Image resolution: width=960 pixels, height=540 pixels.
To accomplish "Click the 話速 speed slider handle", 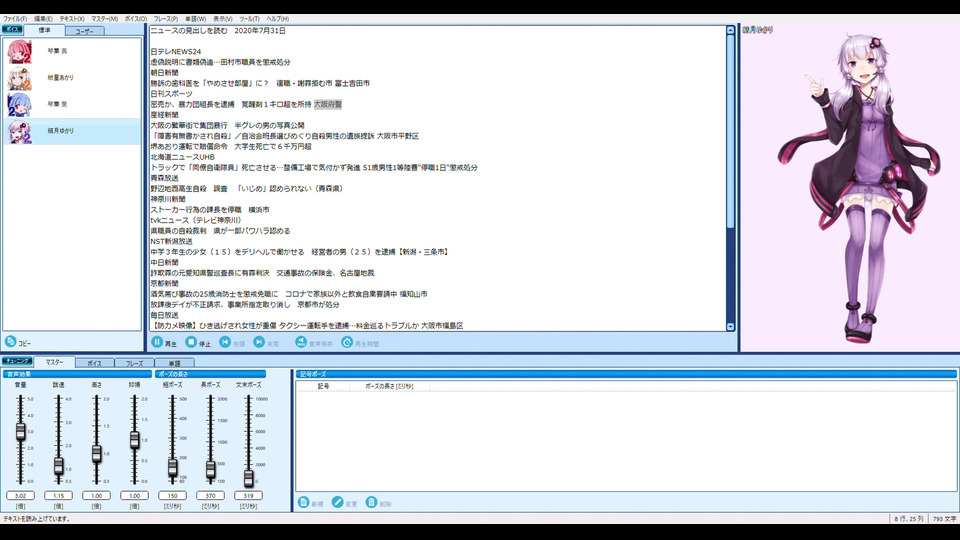I will (x=58, y=466).
